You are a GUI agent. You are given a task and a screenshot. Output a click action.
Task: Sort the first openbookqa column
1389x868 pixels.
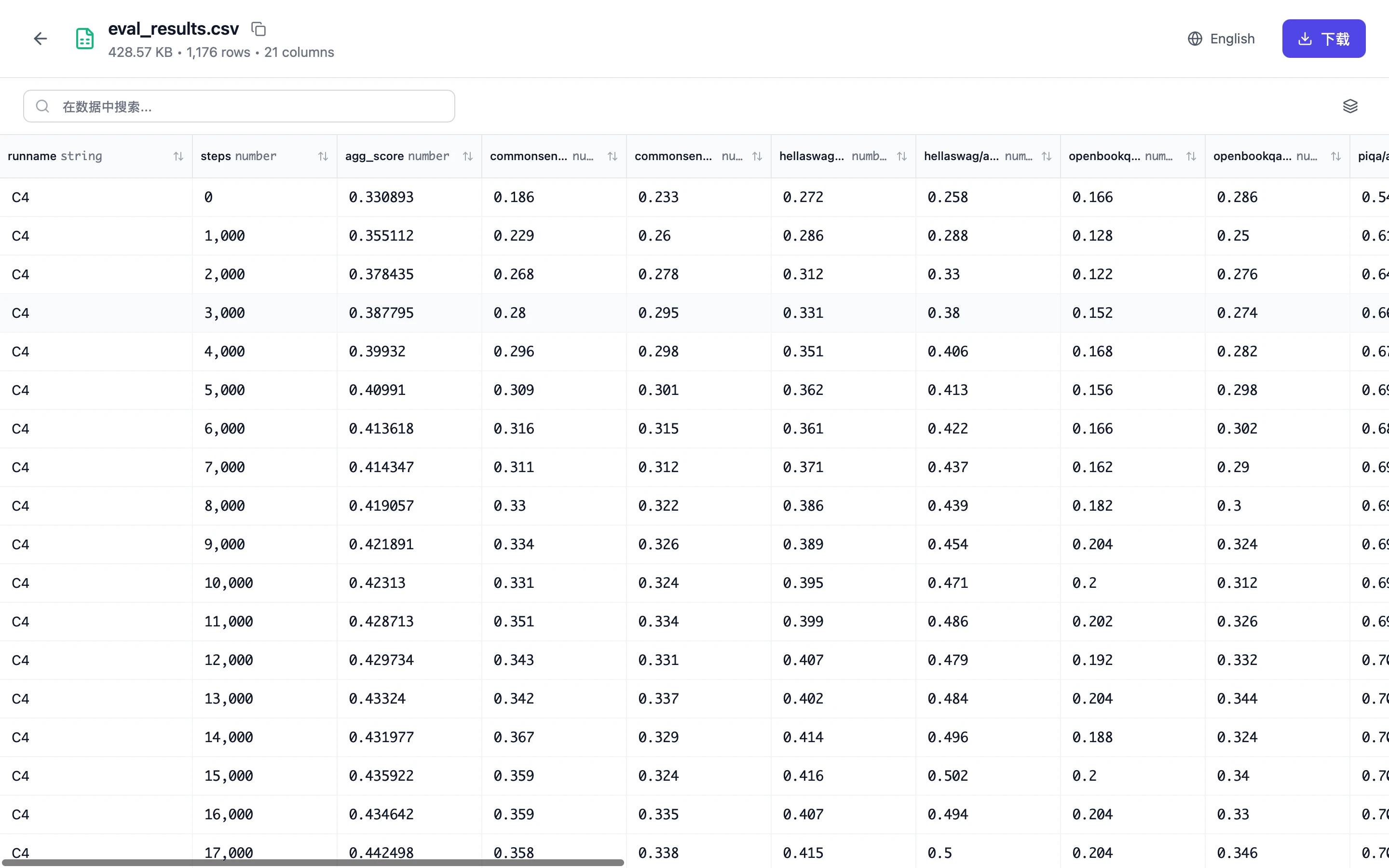click(1190, 156)
